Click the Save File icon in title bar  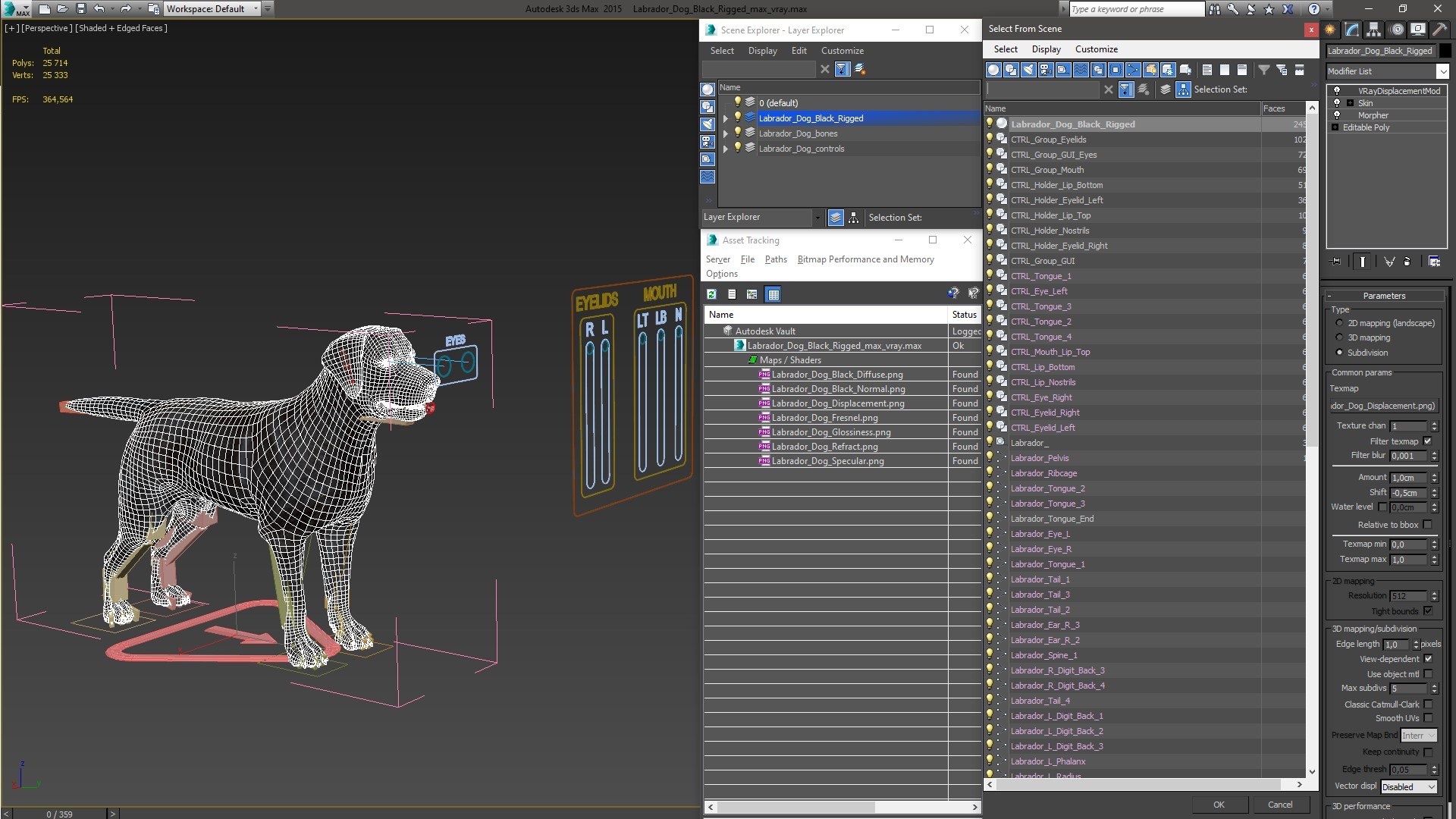(81, 9)
